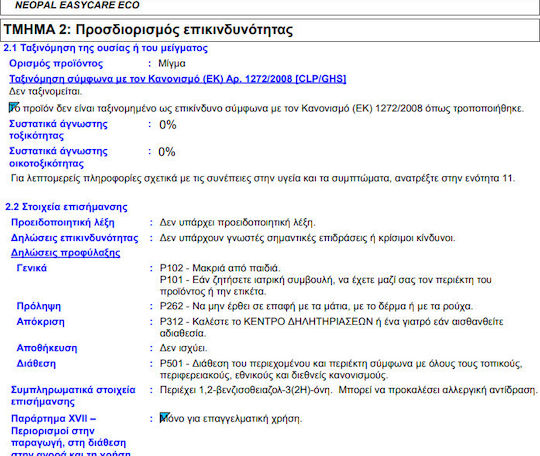This screenshot has height=456, width=540.
Task: Click the 'P102 - Μακριά από παιδιά' statement
Action: click(x=220, y=268)
